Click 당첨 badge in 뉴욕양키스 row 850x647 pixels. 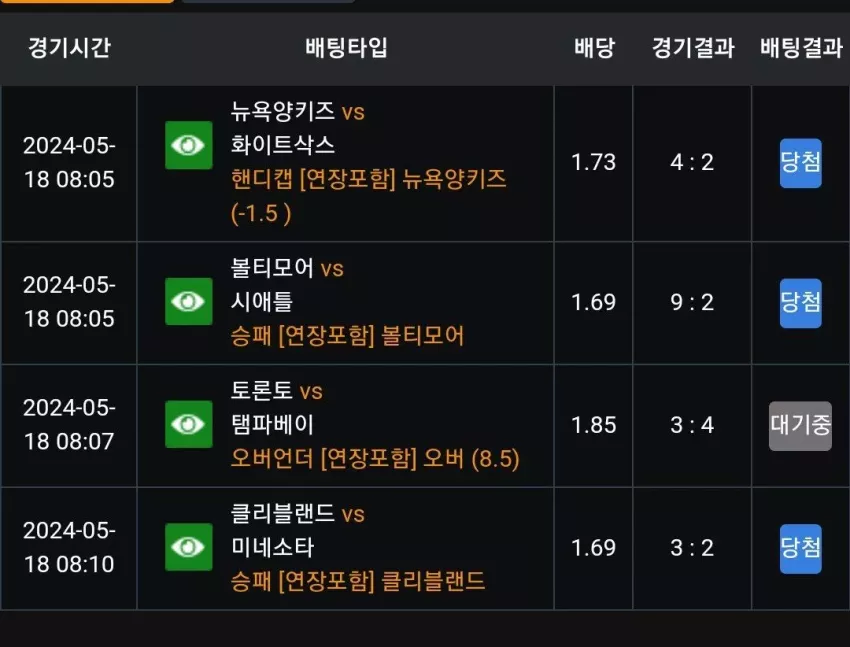point(801,163)
